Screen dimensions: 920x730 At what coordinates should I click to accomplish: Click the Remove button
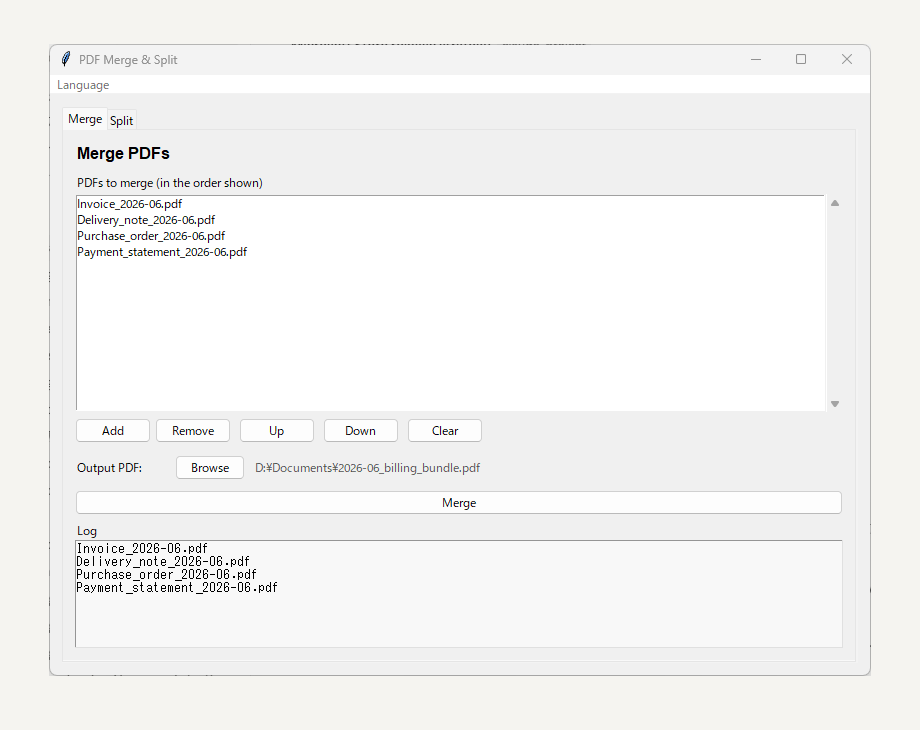(193, 431)
